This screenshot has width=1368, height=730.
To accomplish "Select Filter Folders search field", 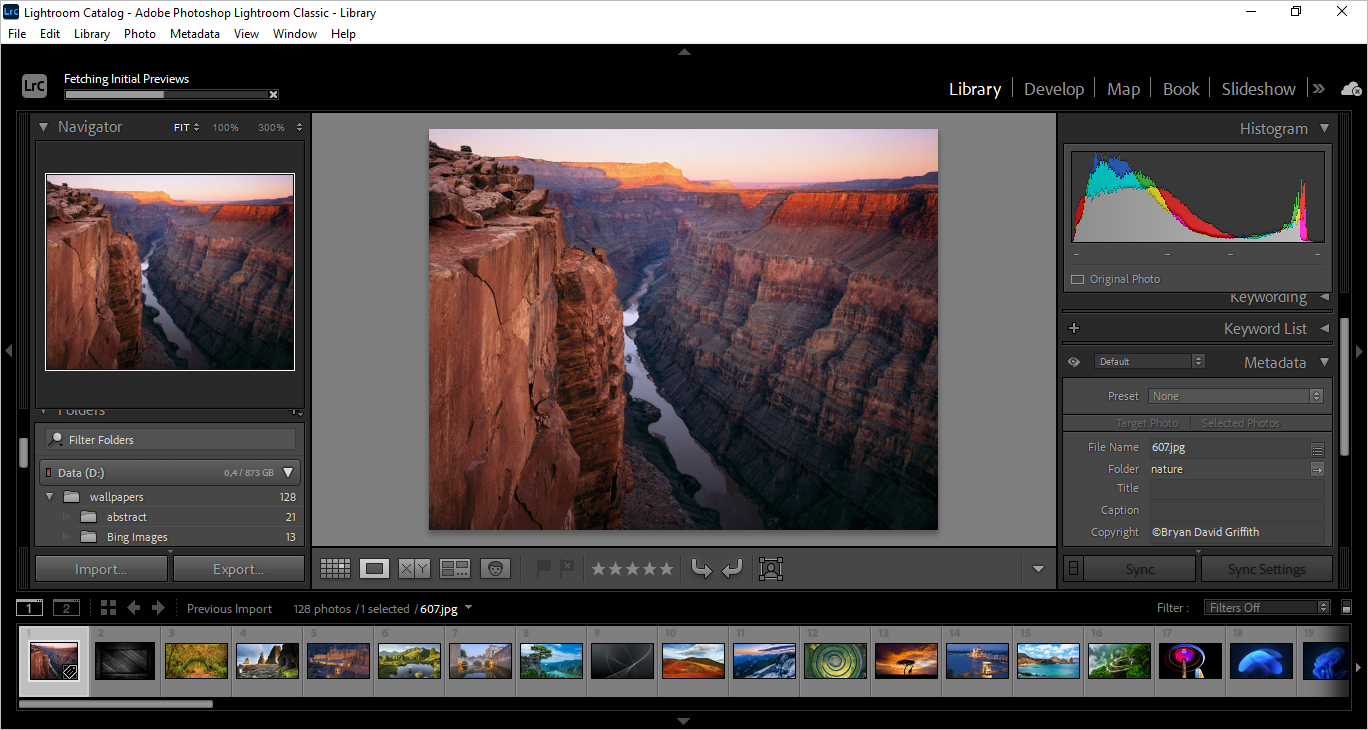I will point(170,440).
